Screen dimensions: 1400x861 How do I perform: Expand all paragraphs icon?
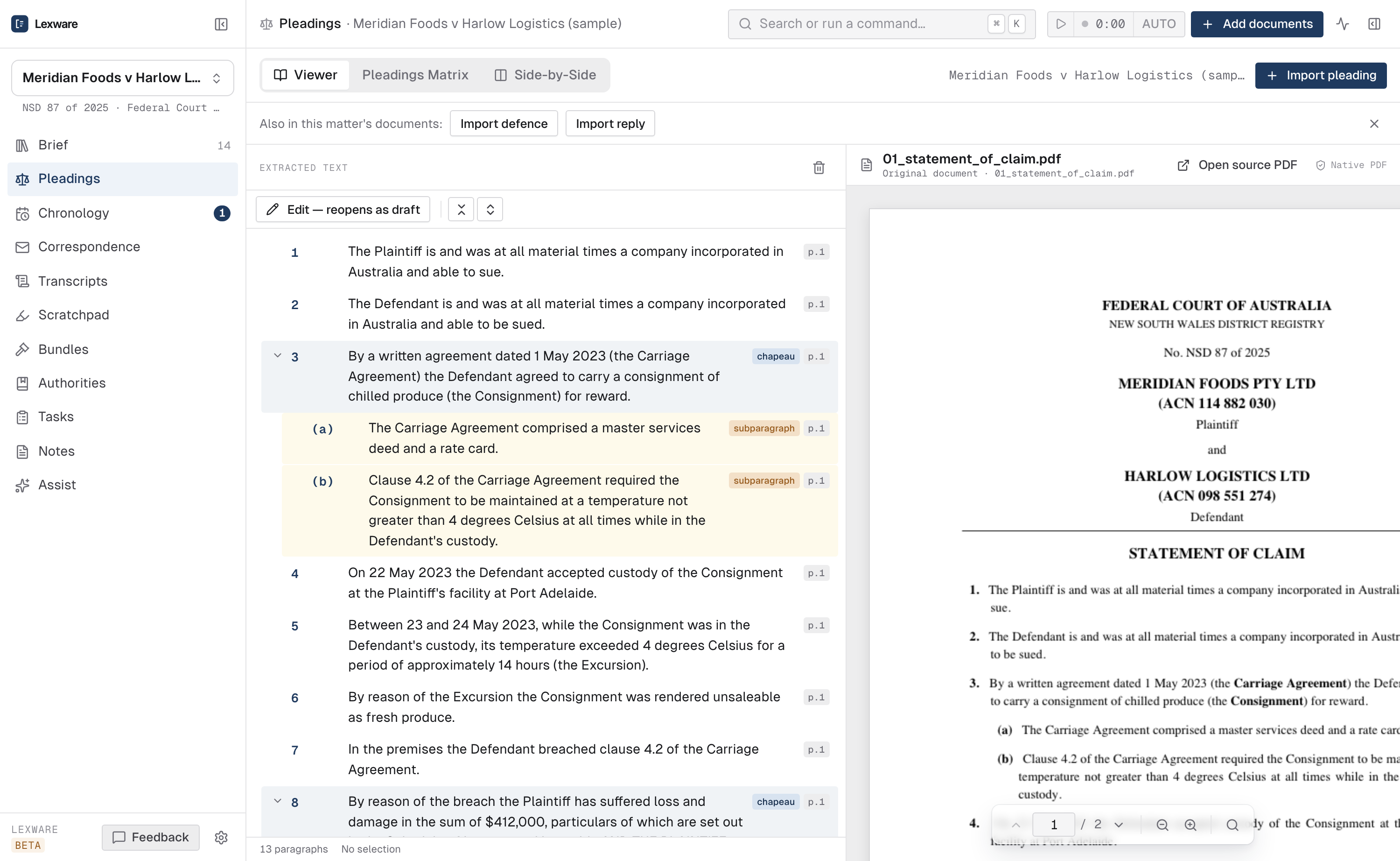(x=490, y=210)
